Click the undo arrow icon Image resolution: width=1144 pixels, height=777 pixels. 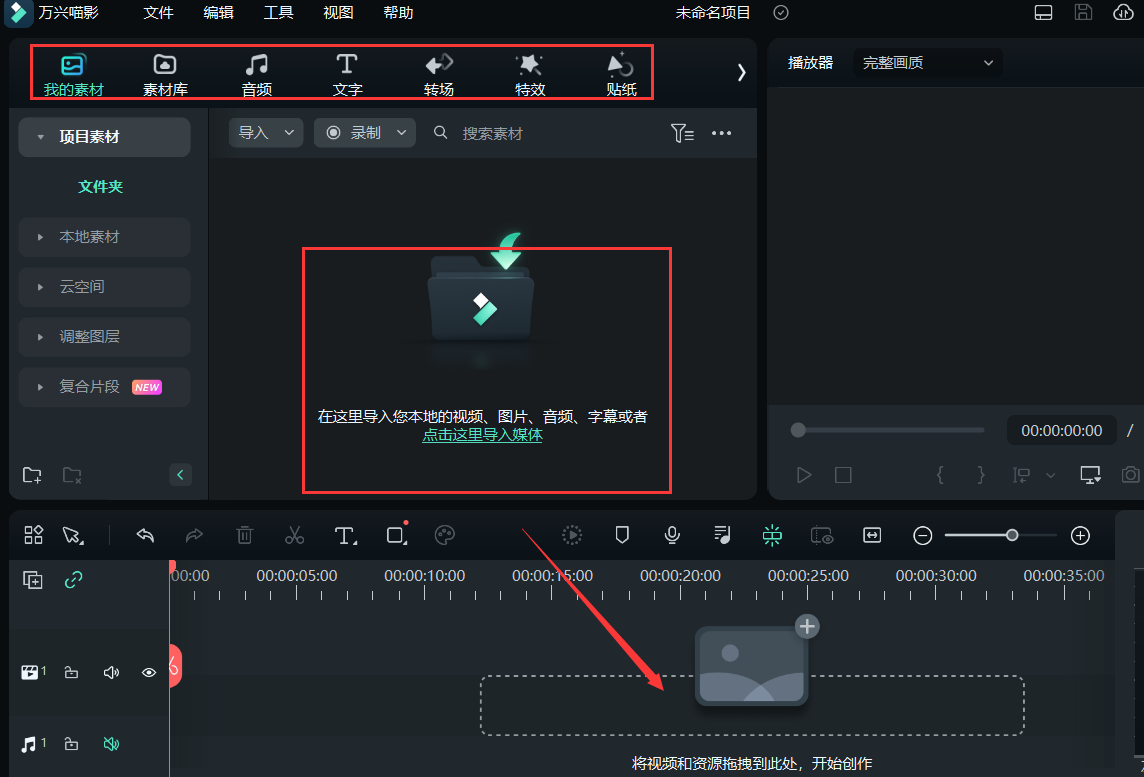click(x=145, y=535)
